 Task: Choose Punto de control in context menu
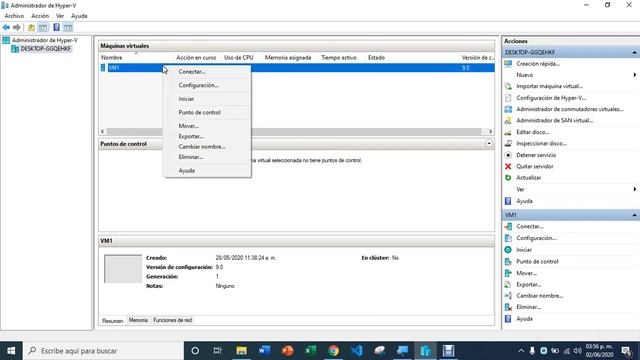207,112
